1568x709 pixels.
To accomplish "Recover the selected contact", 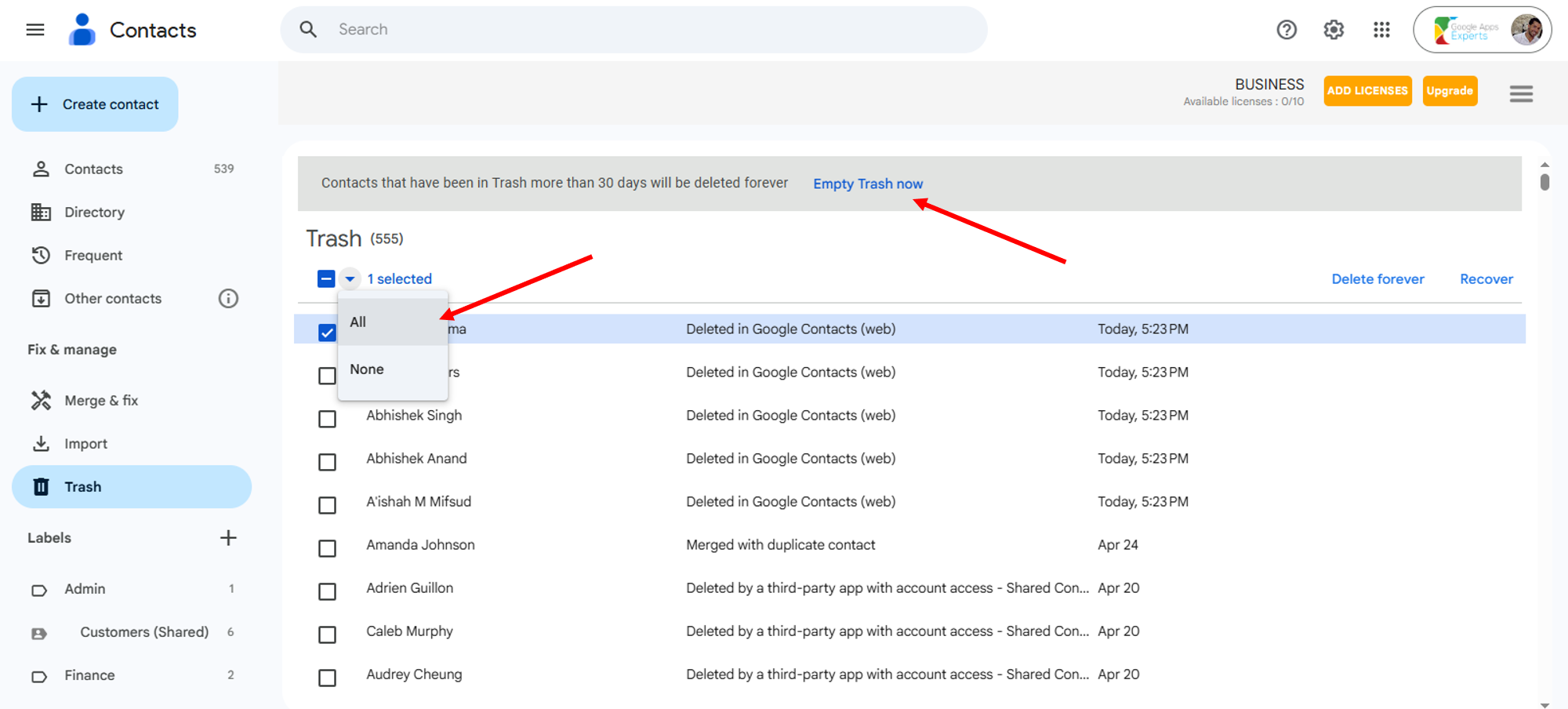I will [1486, 279].
